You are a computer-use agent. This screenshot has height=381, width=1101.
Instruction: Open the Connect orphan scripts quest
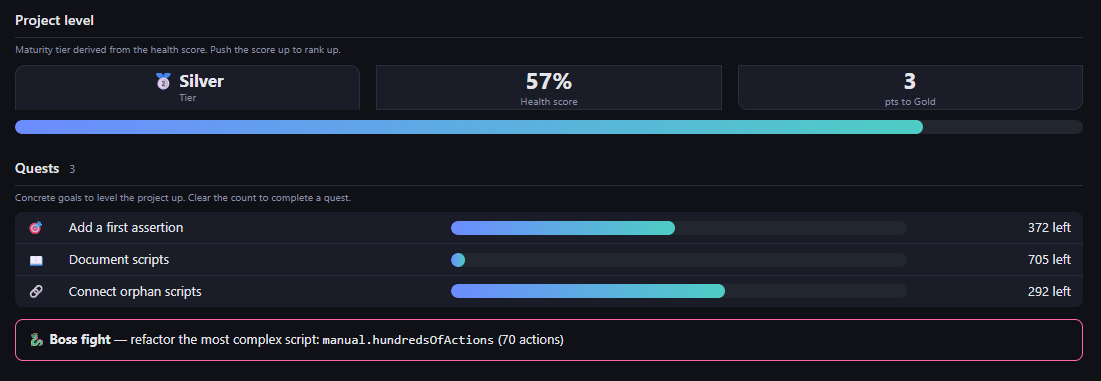[549, 291]
